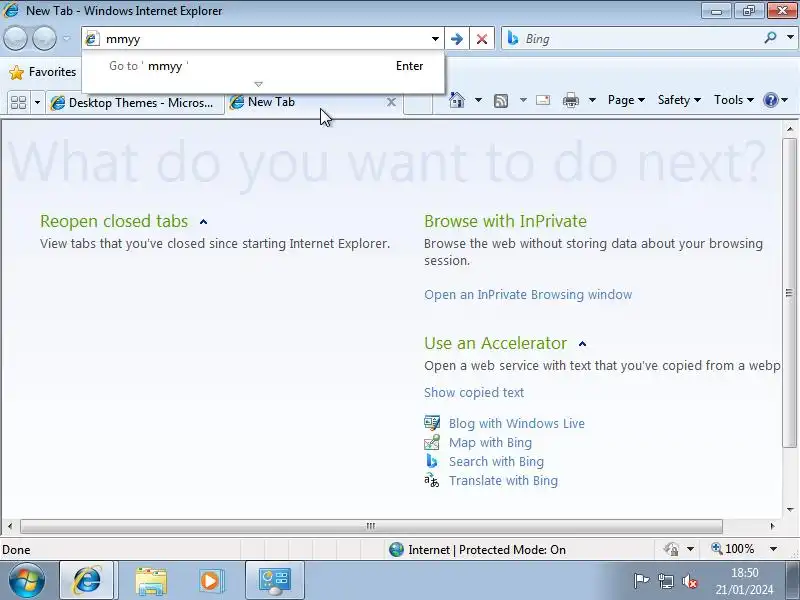Click the Internet Explorer taskbar icon

pos(87,580)
